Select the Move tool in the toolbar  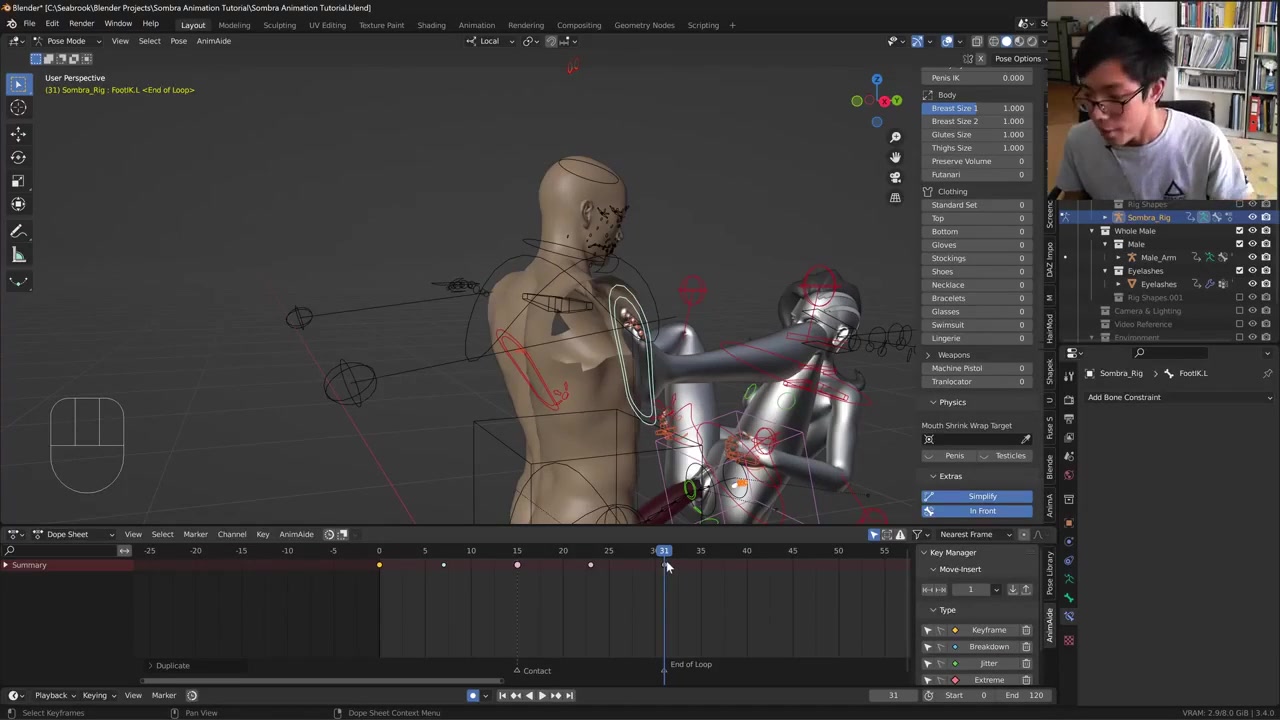click(18, 133)
